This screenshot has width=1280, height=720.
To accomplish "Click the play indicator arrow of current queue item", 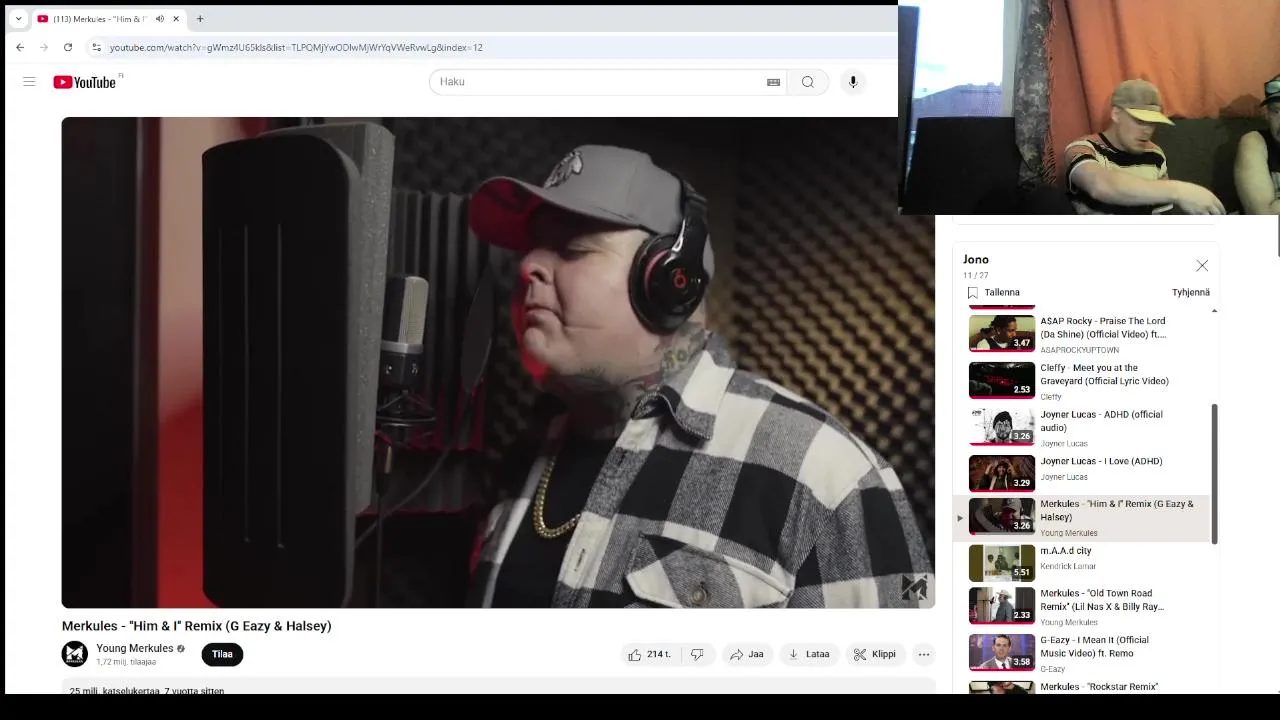I will [960, 518].
